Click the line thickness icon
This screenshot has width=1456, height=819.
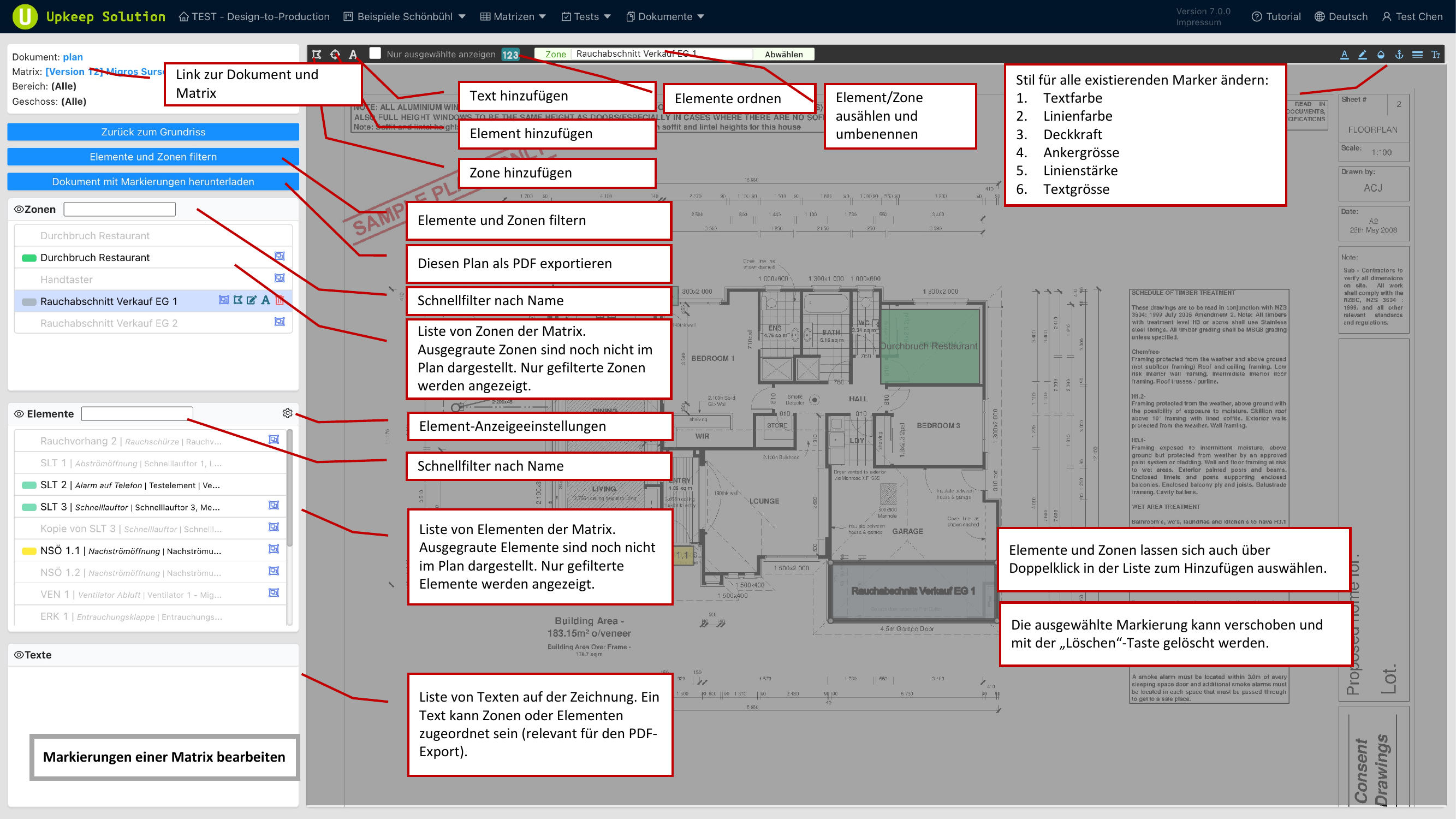coord(1417,54)
